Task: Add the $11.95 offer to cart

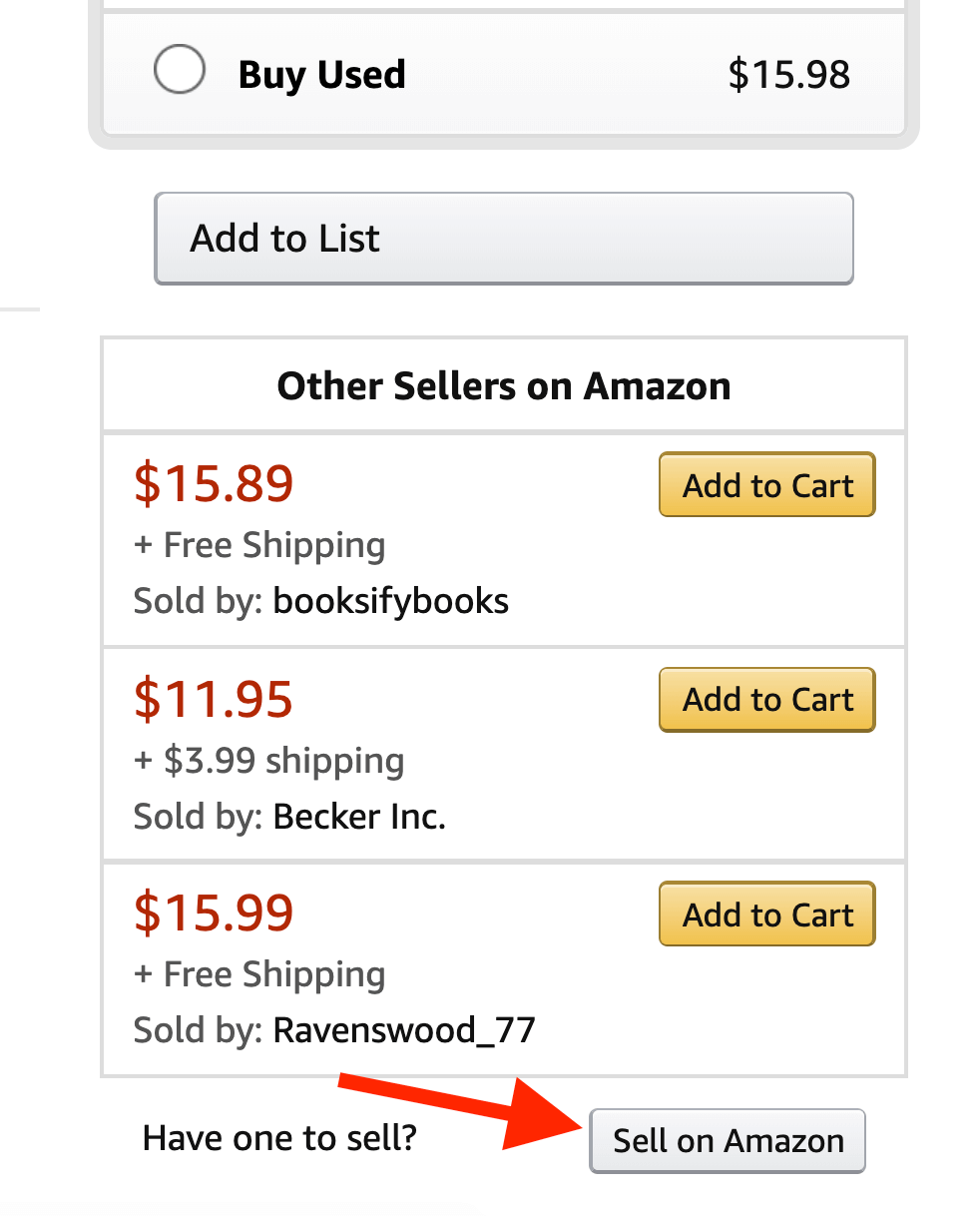Action: 766,699
